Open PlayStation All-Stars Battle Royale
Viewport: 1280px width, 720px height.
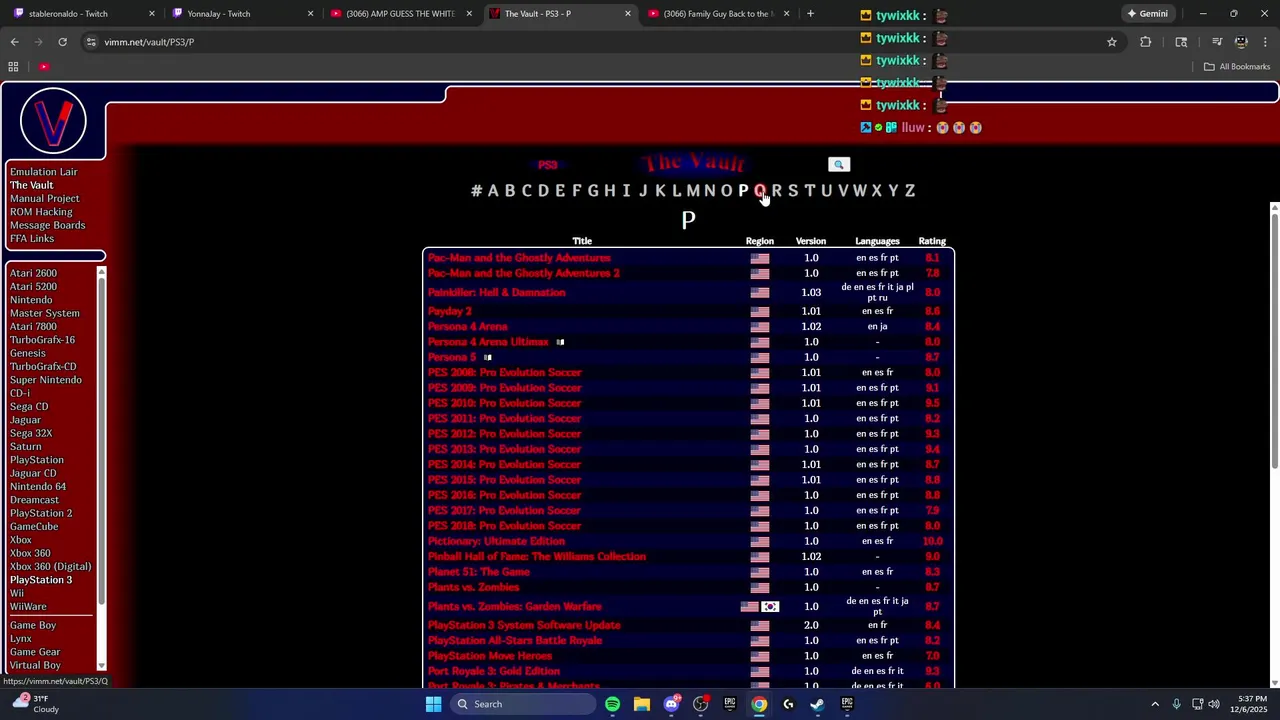click(514, 641)
